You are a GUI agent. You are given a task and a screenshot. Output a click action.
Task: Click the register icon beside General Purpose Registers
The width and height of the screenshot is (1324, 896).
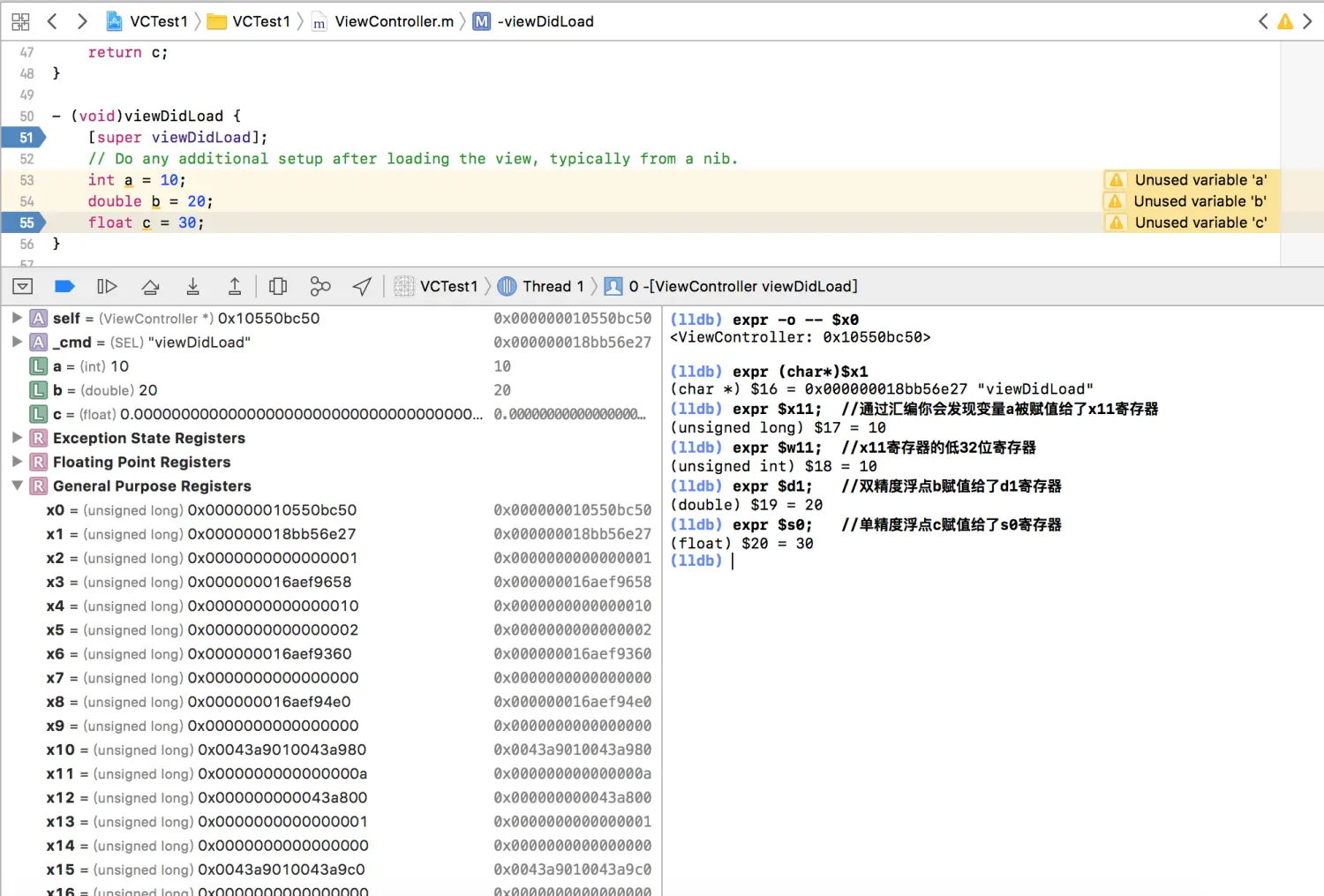(39, 486)
